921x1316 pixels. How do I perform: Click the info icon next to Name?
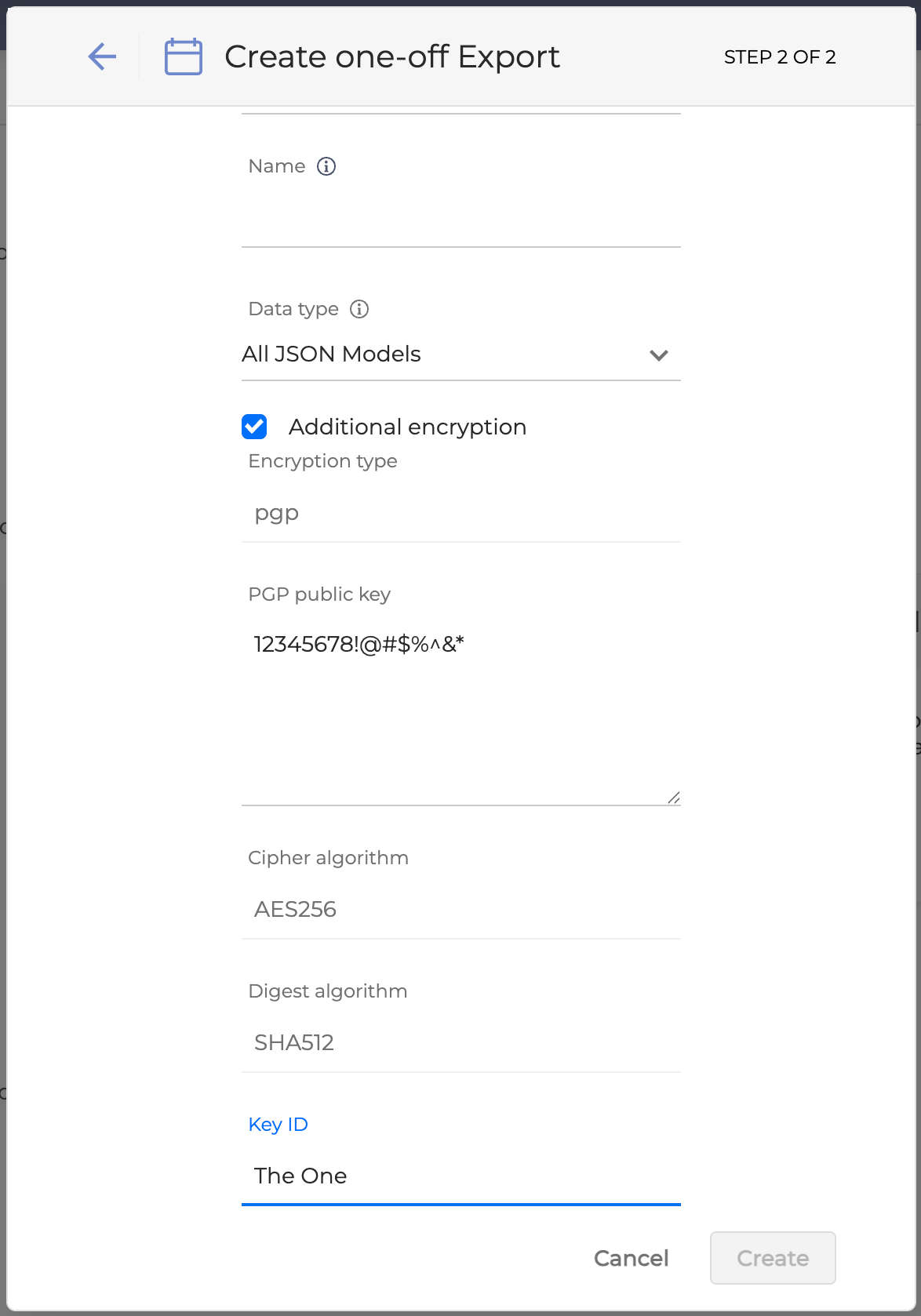click(x=326, y=166)
